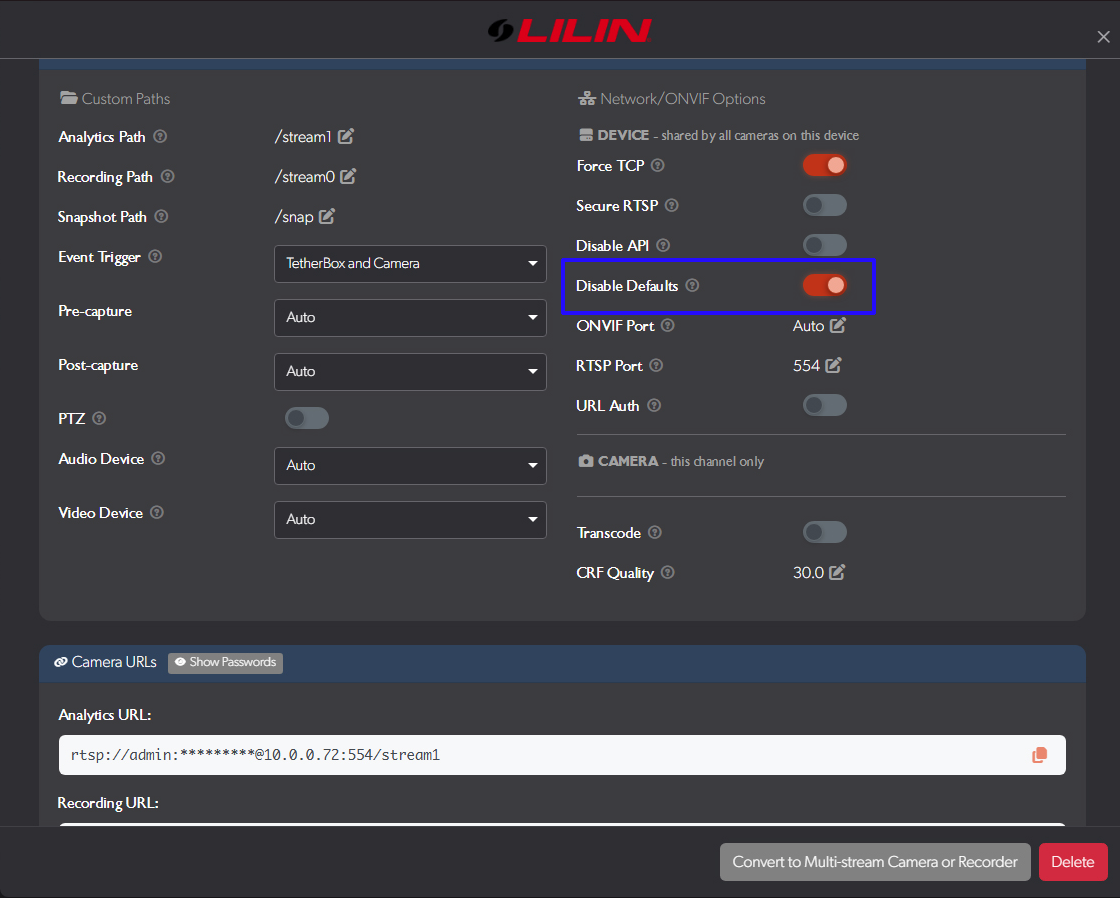Image resolution: width=1120 pixels, height=898 pixels.
Task: Click Convert to Multi-stream Camera or Recorder
Action: [875, 862]
